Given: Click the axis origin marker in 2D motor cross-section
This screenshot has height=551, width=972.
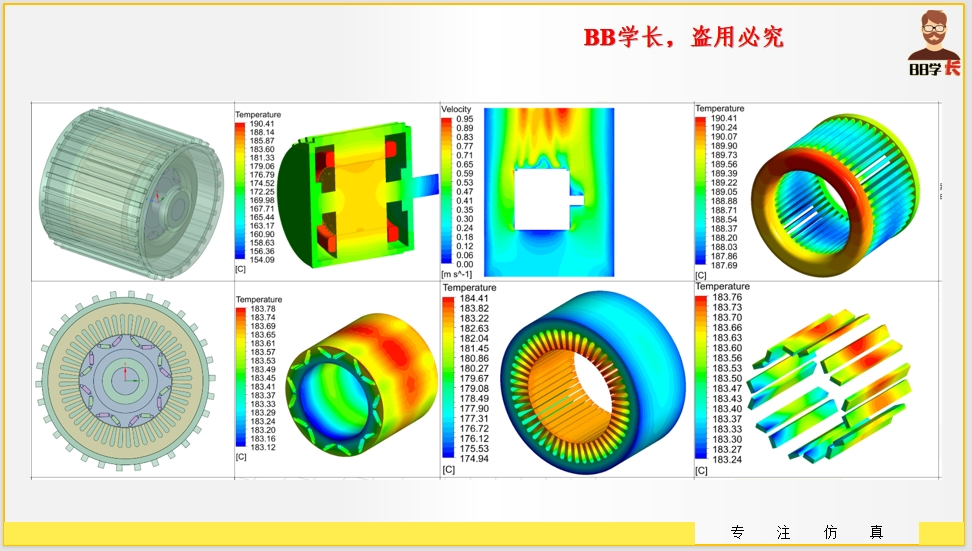Looking at the screenshot, I should click(x=125, y=379).
